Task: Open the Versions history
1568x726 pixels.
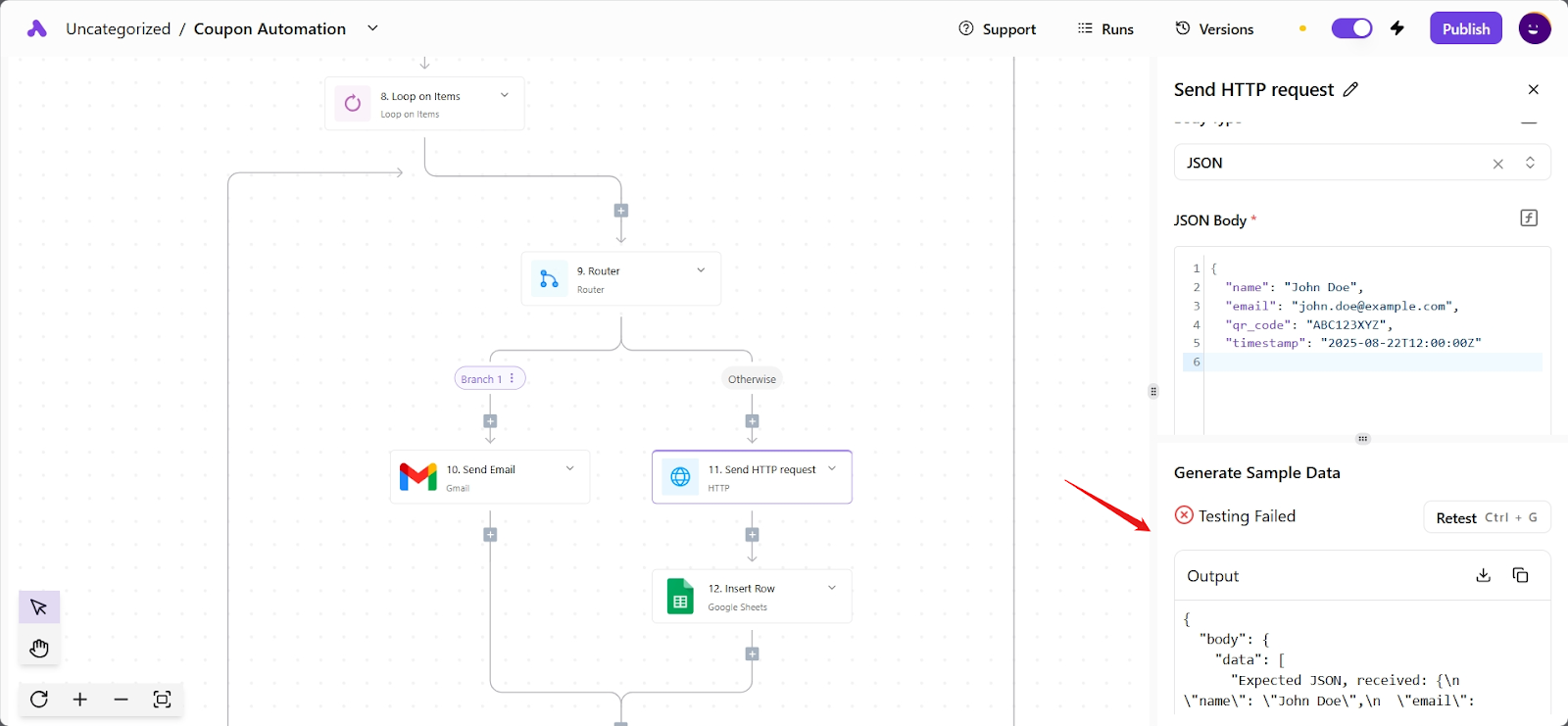Action: (1215, 29)
